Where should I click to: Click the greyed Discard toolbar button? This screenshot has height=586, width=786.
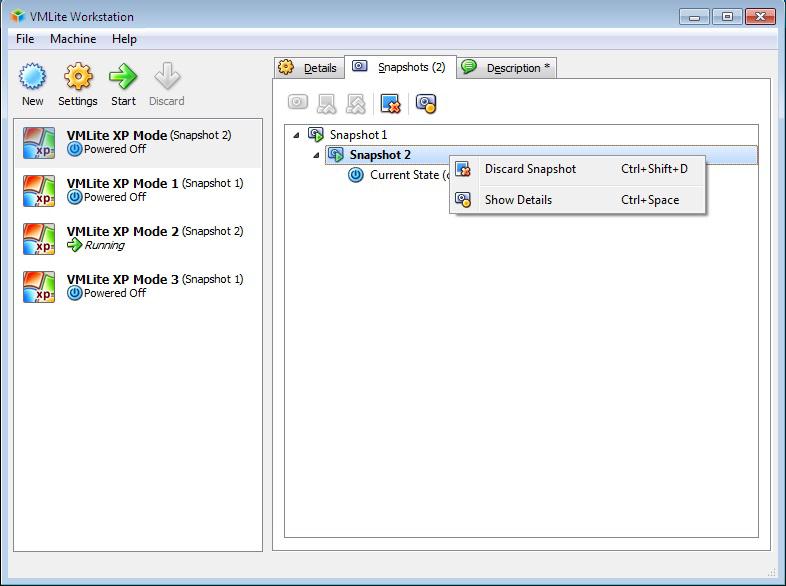pyautogui.click(x=167, y=84)
